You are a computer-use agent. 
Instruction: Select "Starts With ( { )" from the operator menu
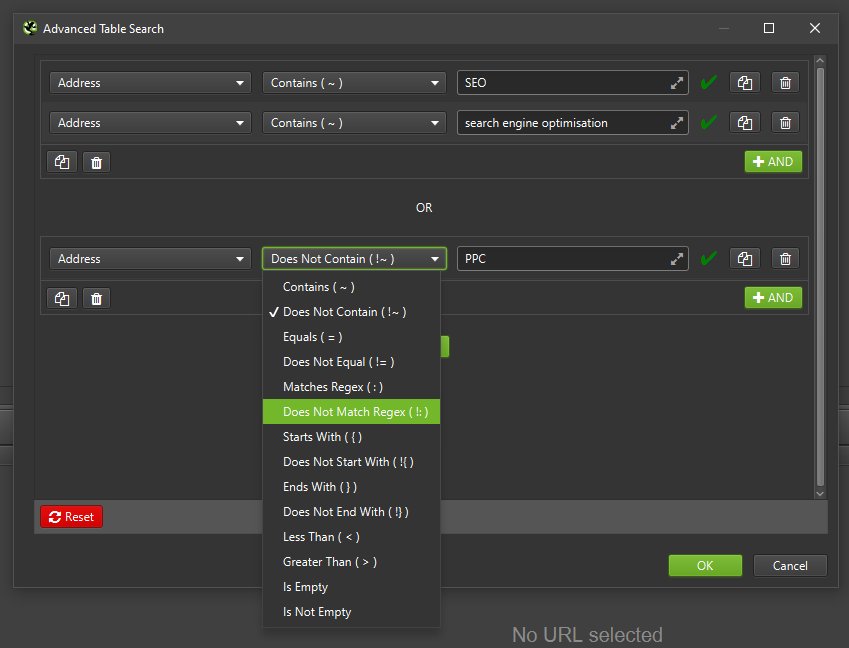pos(322,437)
